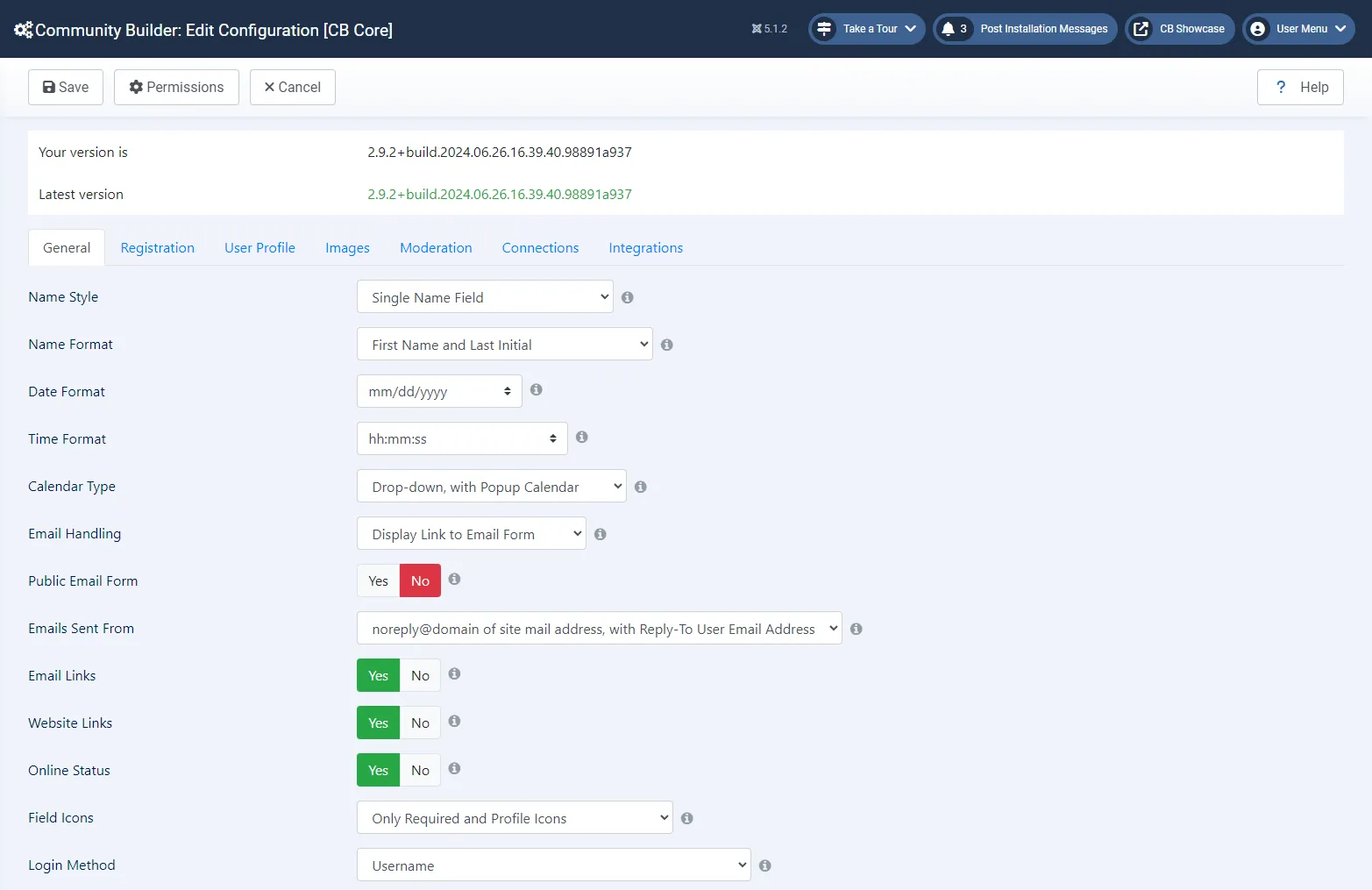
Task: Switch to the User Profile tab
Action: (x=259, y=247)
